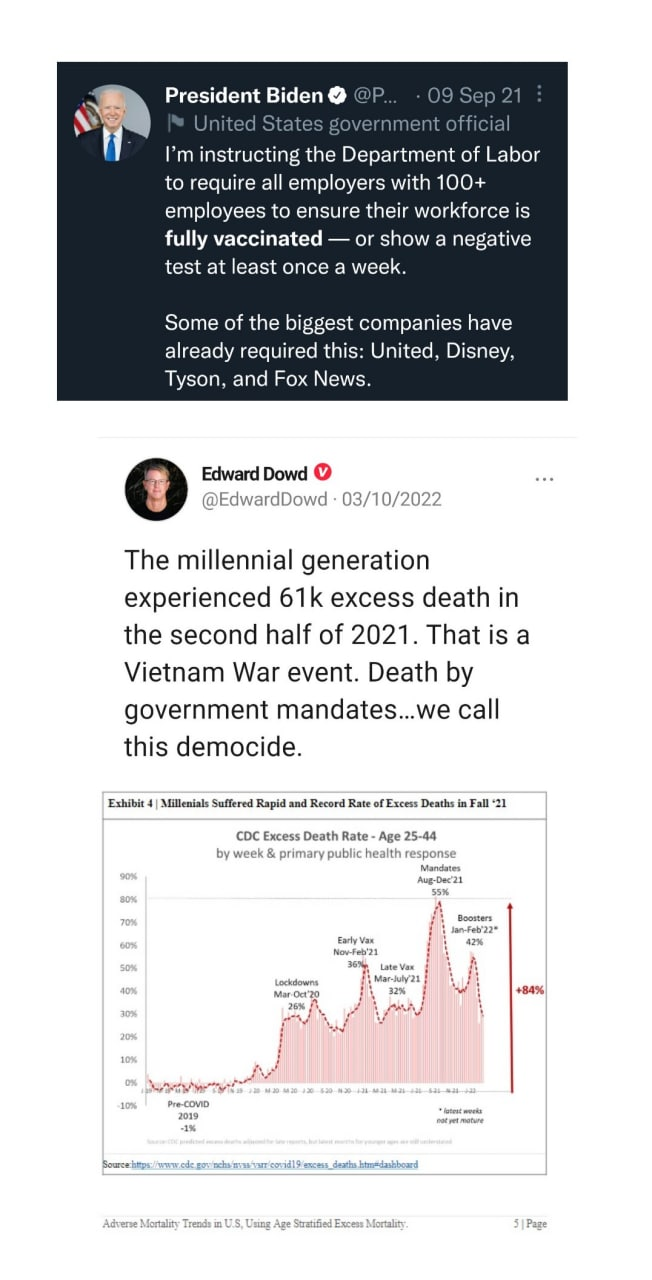Click Edward Dowd's profile picture

(x=157, y=489)
